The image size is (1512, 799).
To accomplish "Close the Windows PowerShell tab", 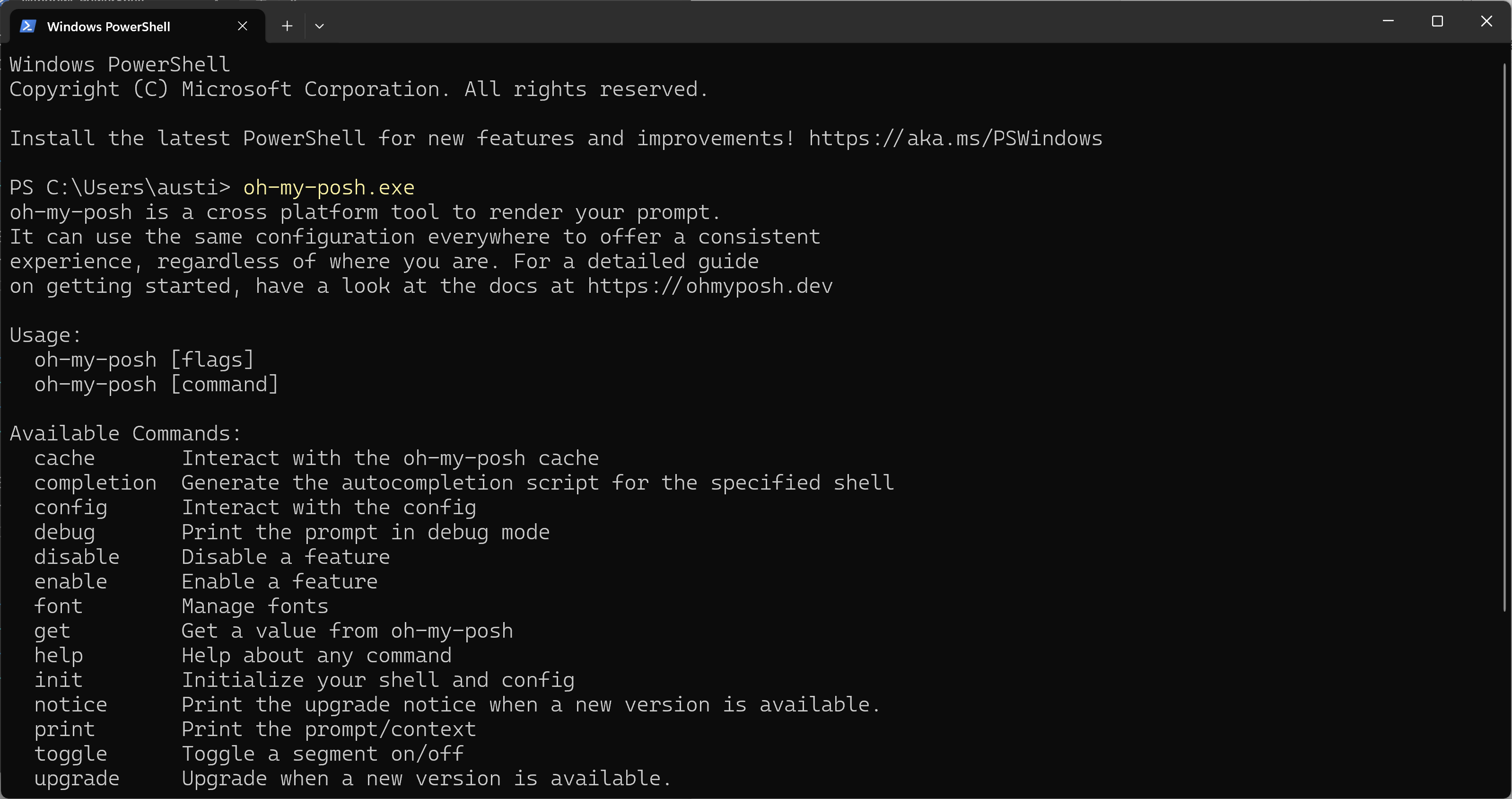I will coord(243,26).
